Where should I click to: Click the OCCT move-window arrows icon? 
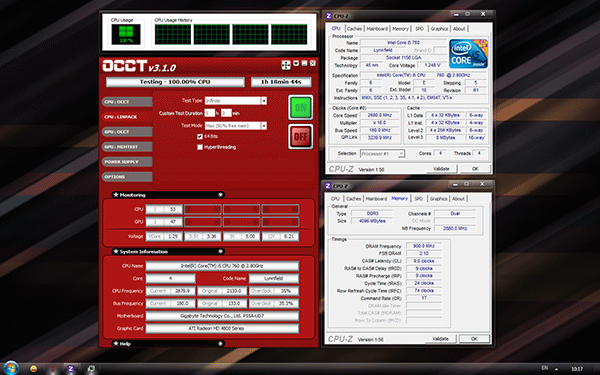click(x=286, y=65)
